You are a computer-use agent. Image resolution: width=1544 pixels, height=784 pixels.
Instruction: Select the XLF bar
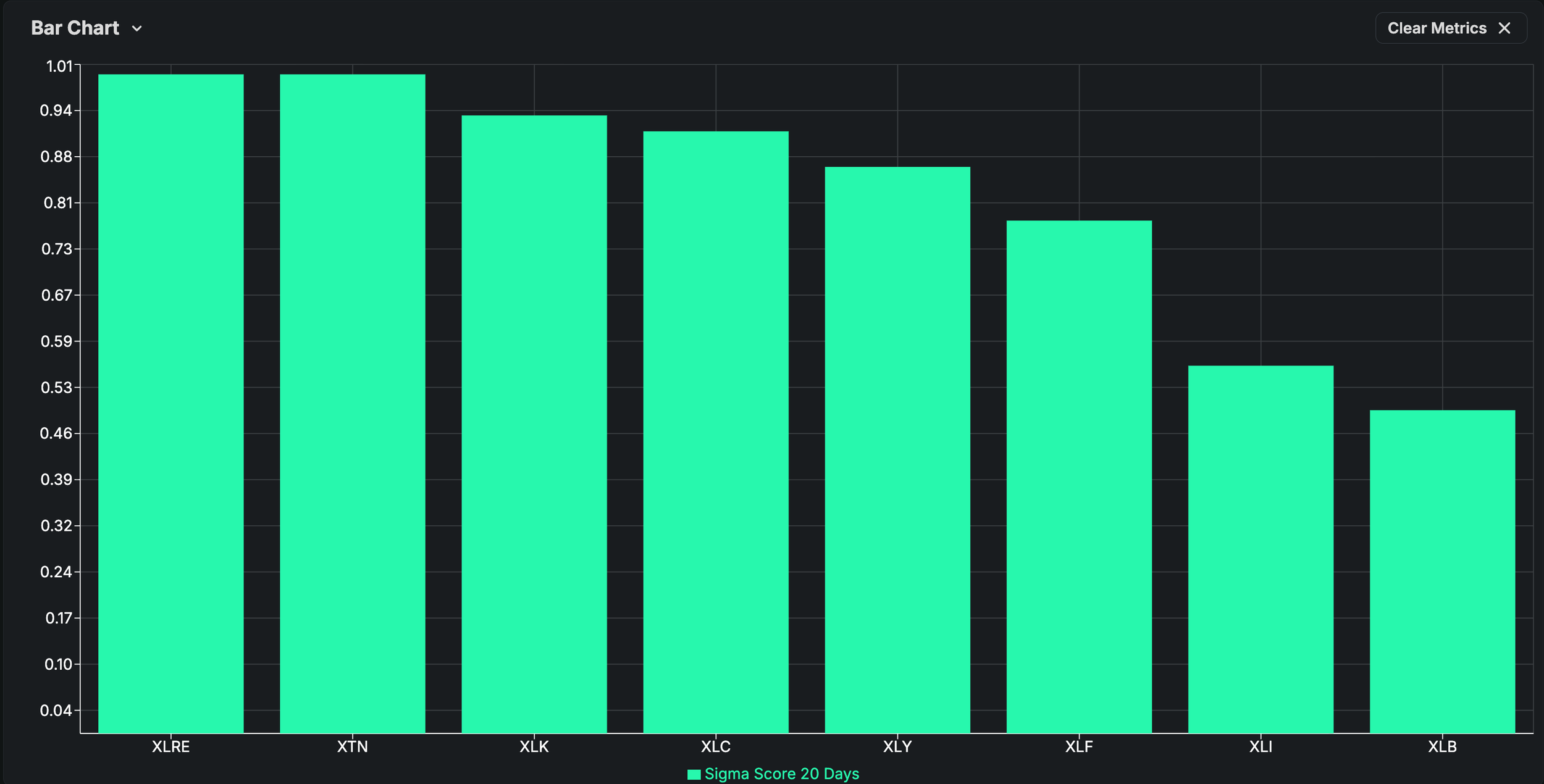1079,477
